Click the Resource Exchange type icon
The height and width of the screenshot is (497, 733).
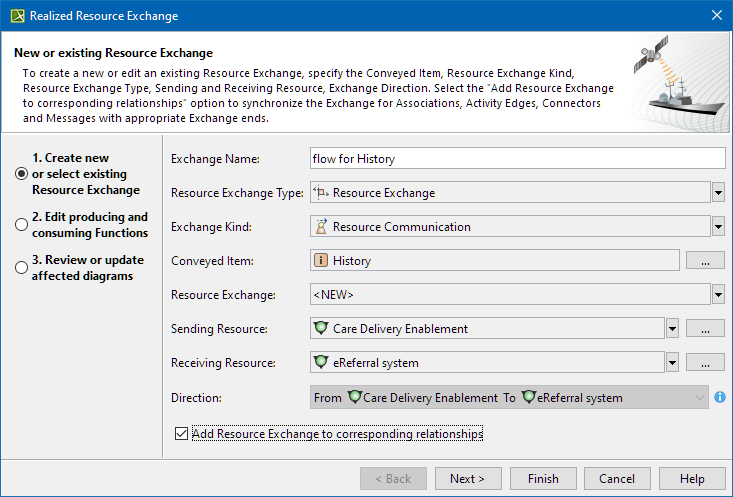click(321, 193)
